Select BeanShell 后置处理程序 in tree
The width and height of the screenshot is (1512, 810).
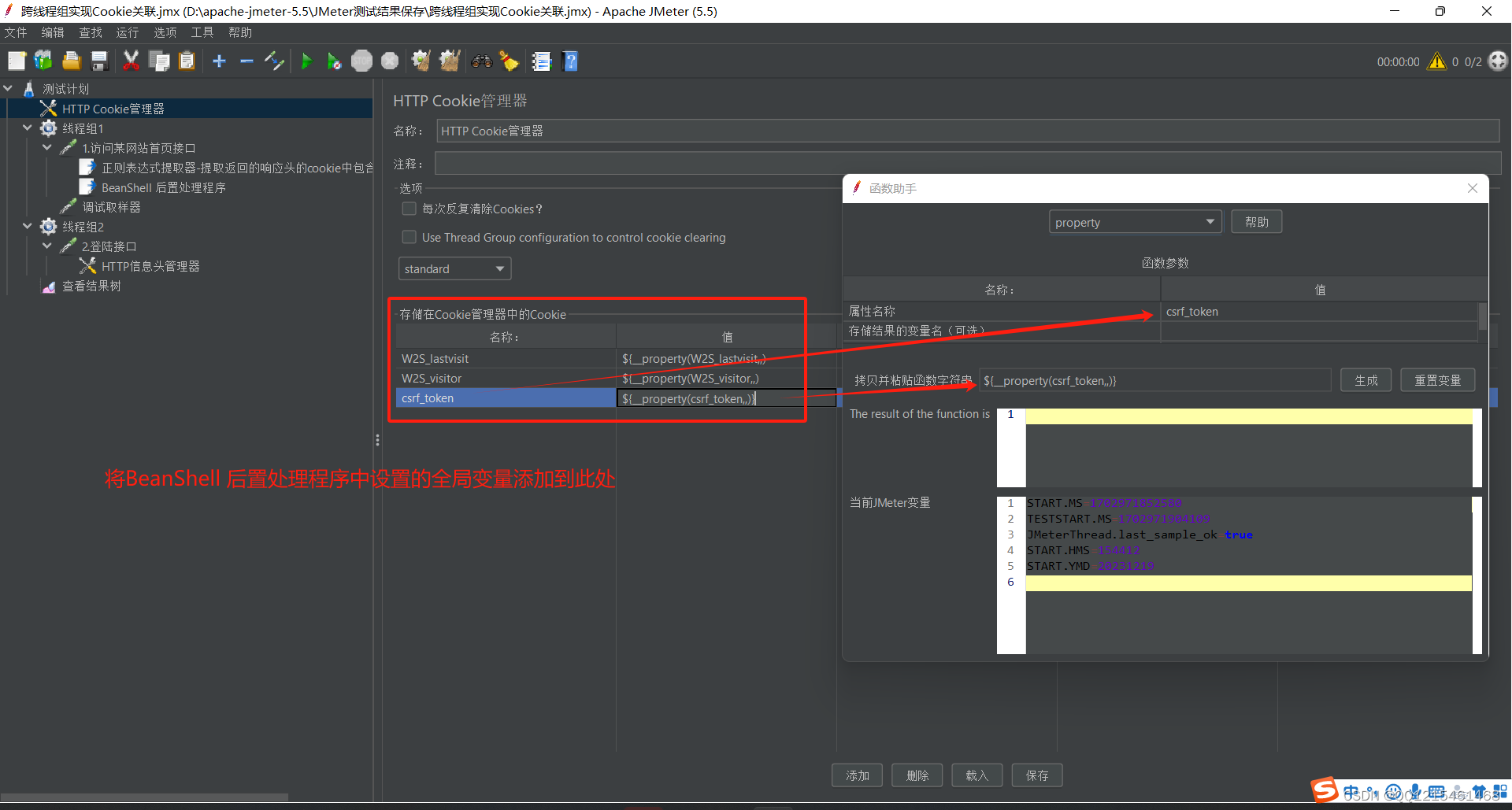[x=164, y=187]
